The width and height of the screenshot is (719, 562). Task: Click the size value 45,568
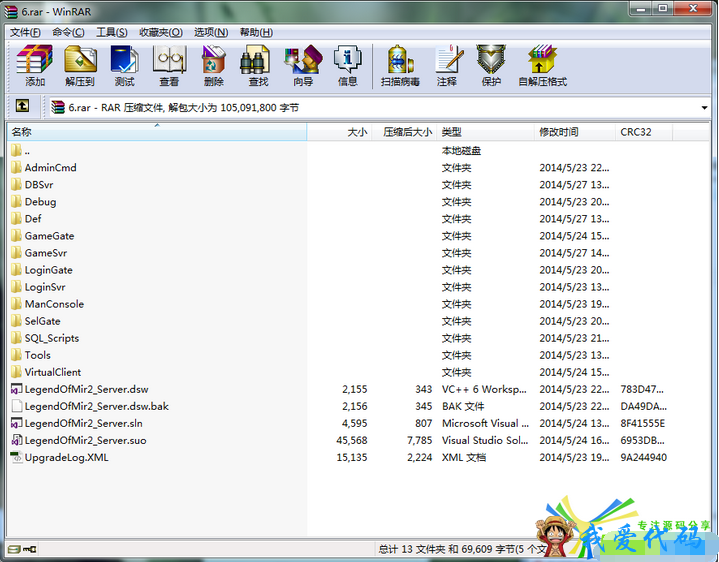(x=352, y=441)
